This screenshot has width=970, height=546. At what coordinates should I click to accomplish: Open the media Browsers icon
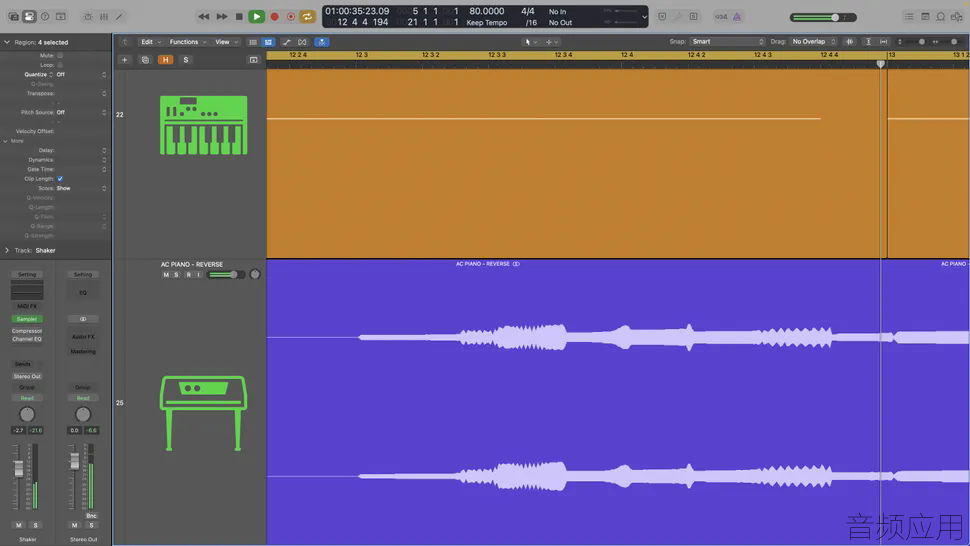coord(956,17)
